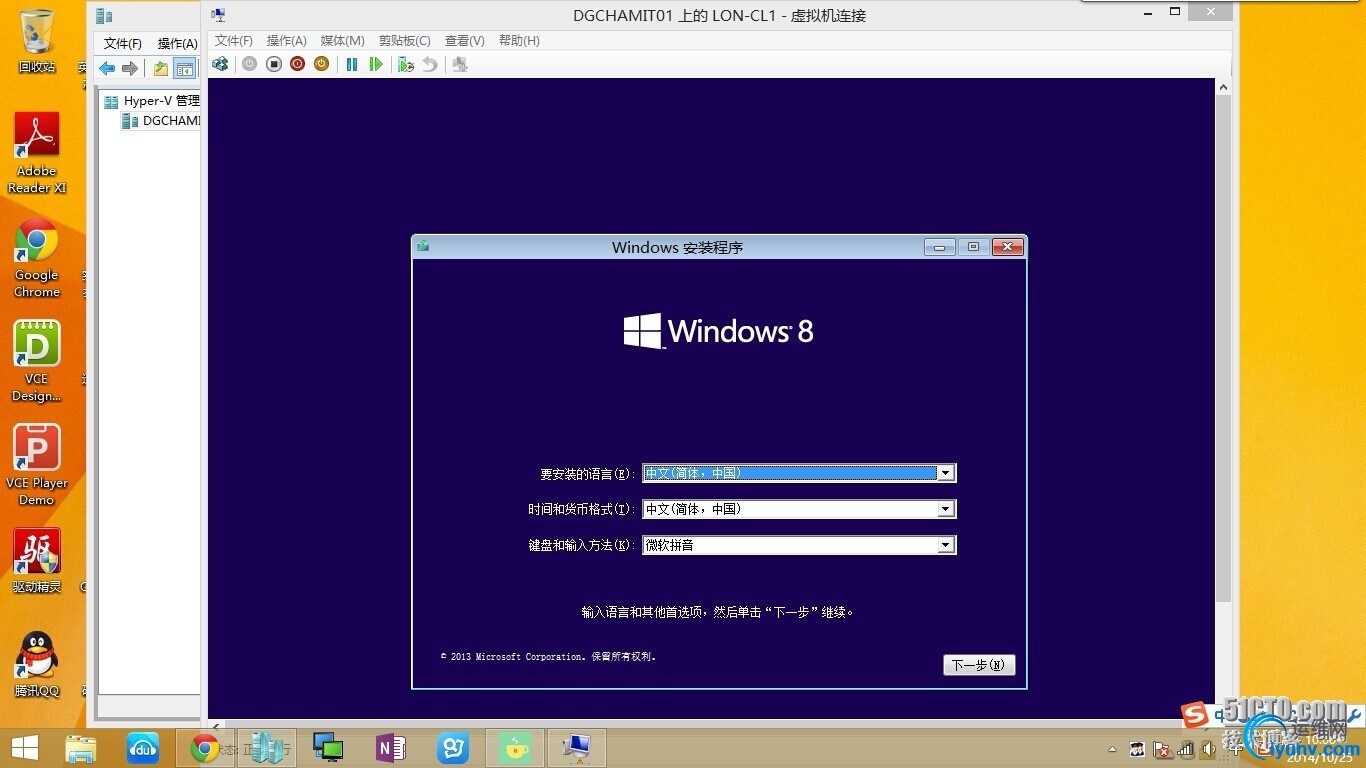Open 操作(A) menu in VM connection window
This screenshot has width=1366, height=768.
[286, 41]
